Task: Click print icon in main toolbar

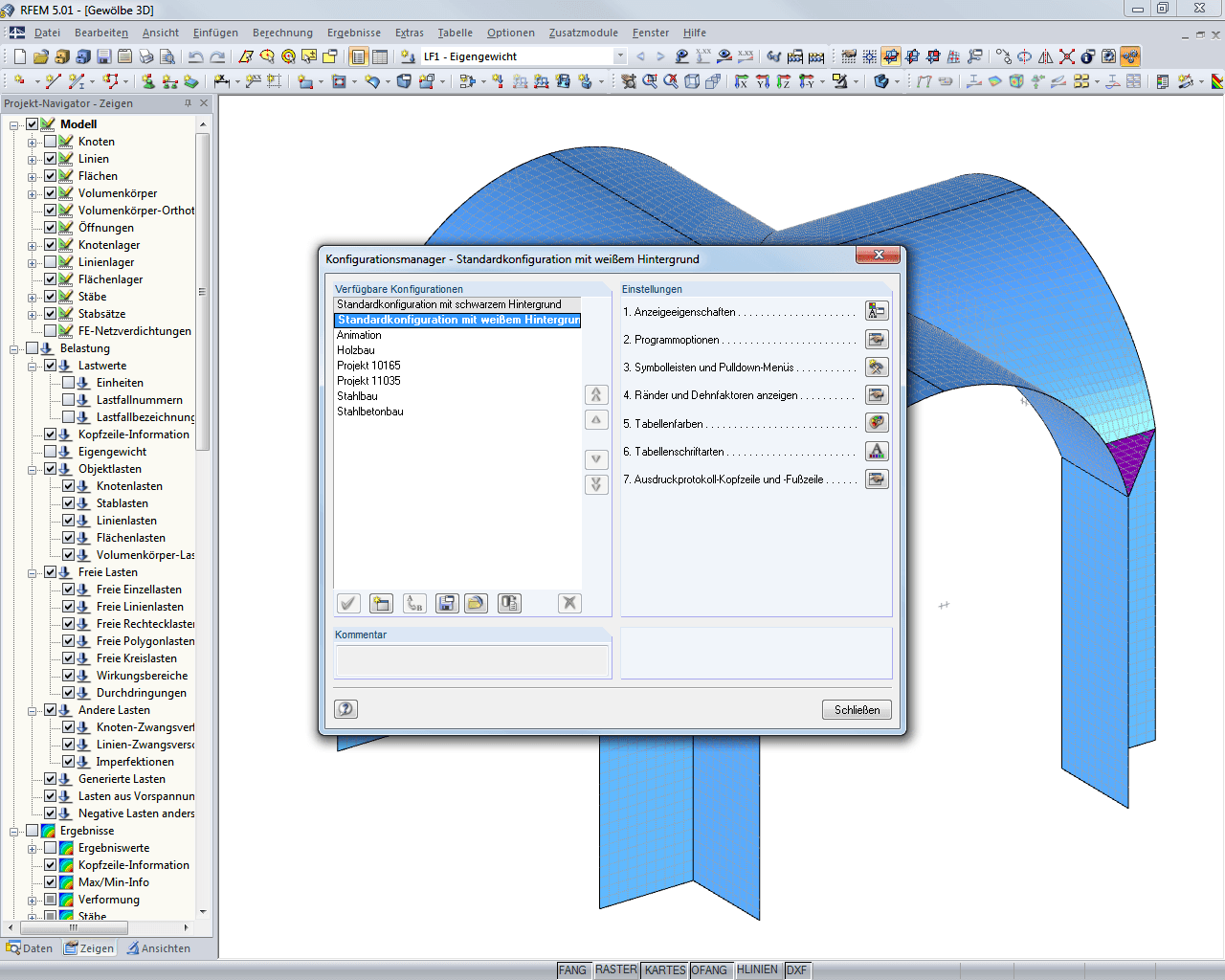Action: pyautogui.click(x=146, y=56)
